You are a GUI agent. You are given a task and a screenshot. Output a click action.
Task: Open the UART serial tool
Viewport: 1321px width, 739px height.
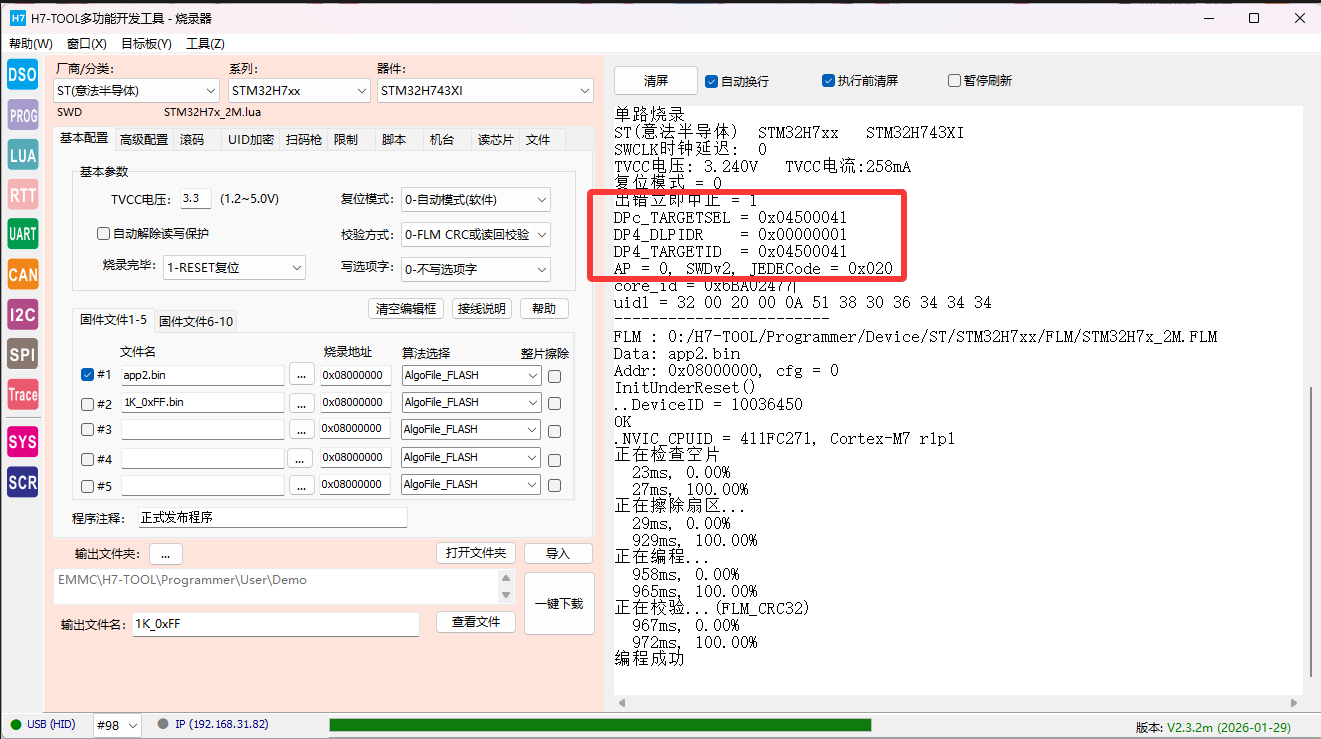tap(22, 234)
